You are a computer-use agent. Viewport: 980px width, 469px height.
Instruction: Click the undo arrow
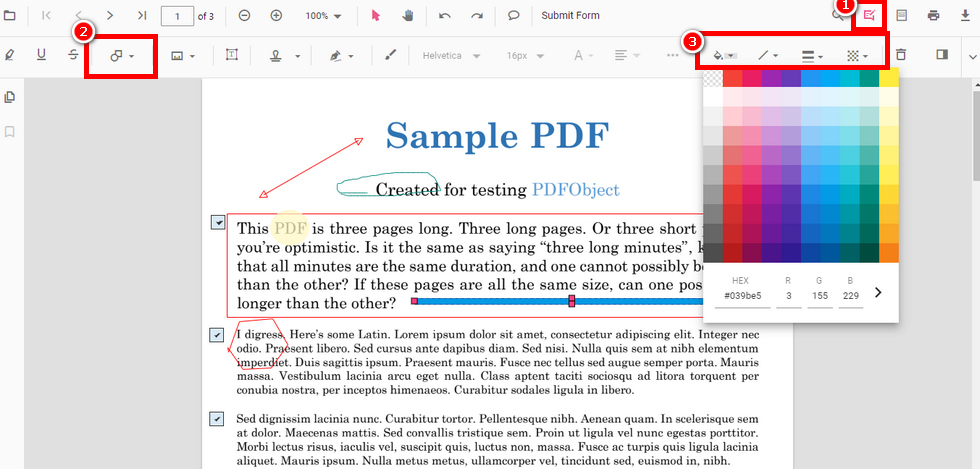[x=445, y=16]
